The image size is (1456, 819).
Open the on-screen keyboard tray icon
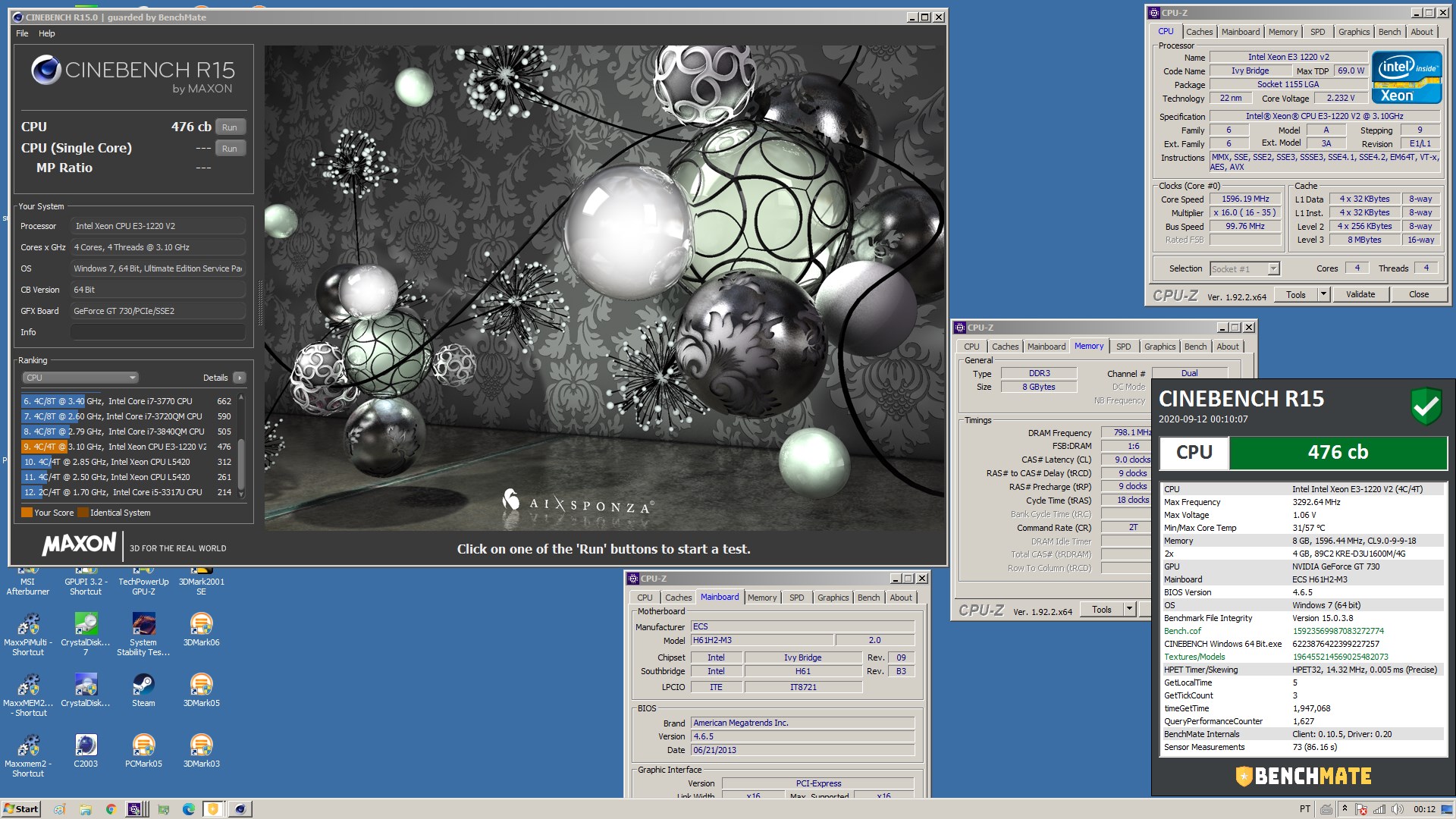1326,809
